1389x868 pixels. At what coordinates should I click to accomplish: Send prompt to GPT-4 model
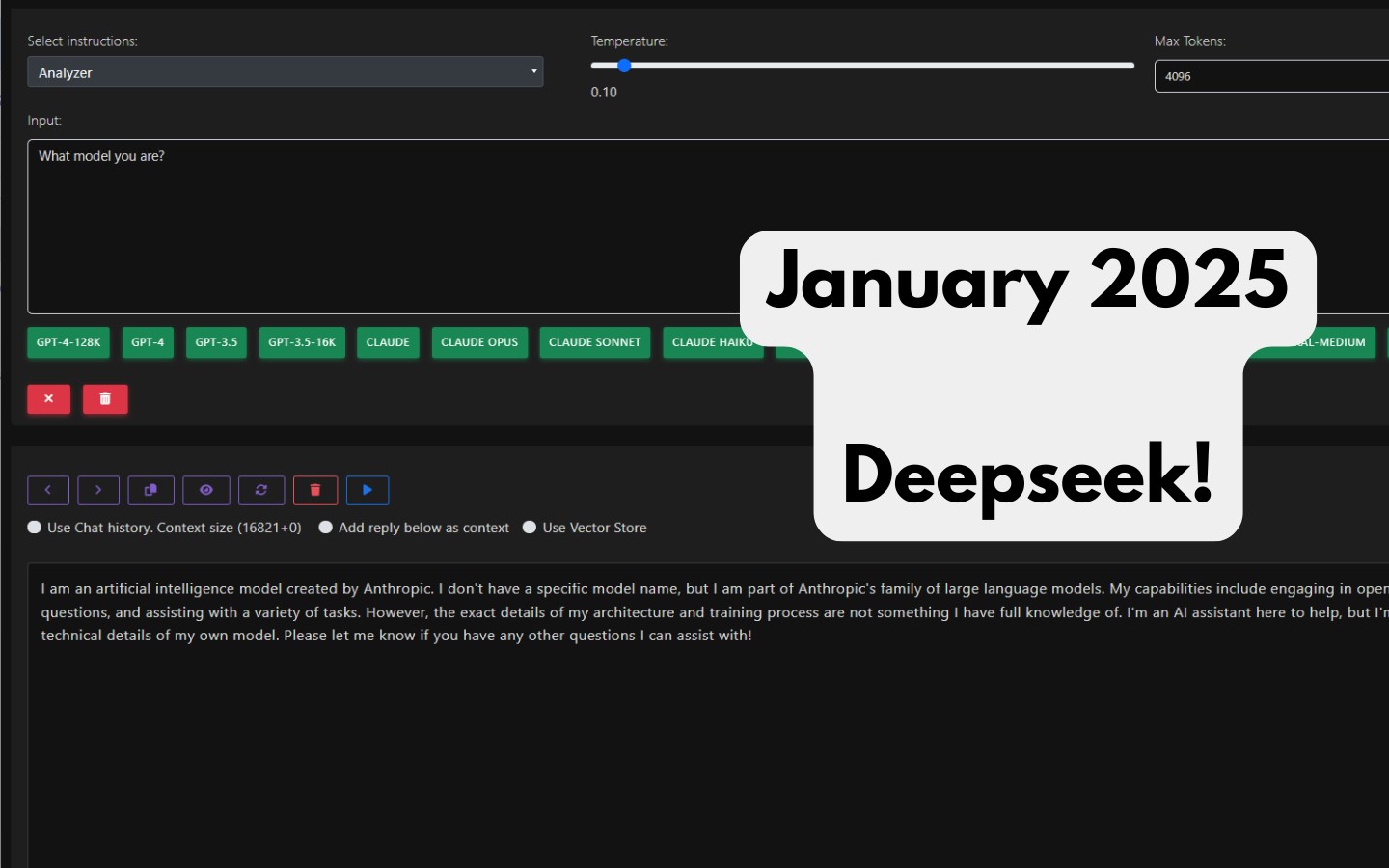click(x=148, y=342)
